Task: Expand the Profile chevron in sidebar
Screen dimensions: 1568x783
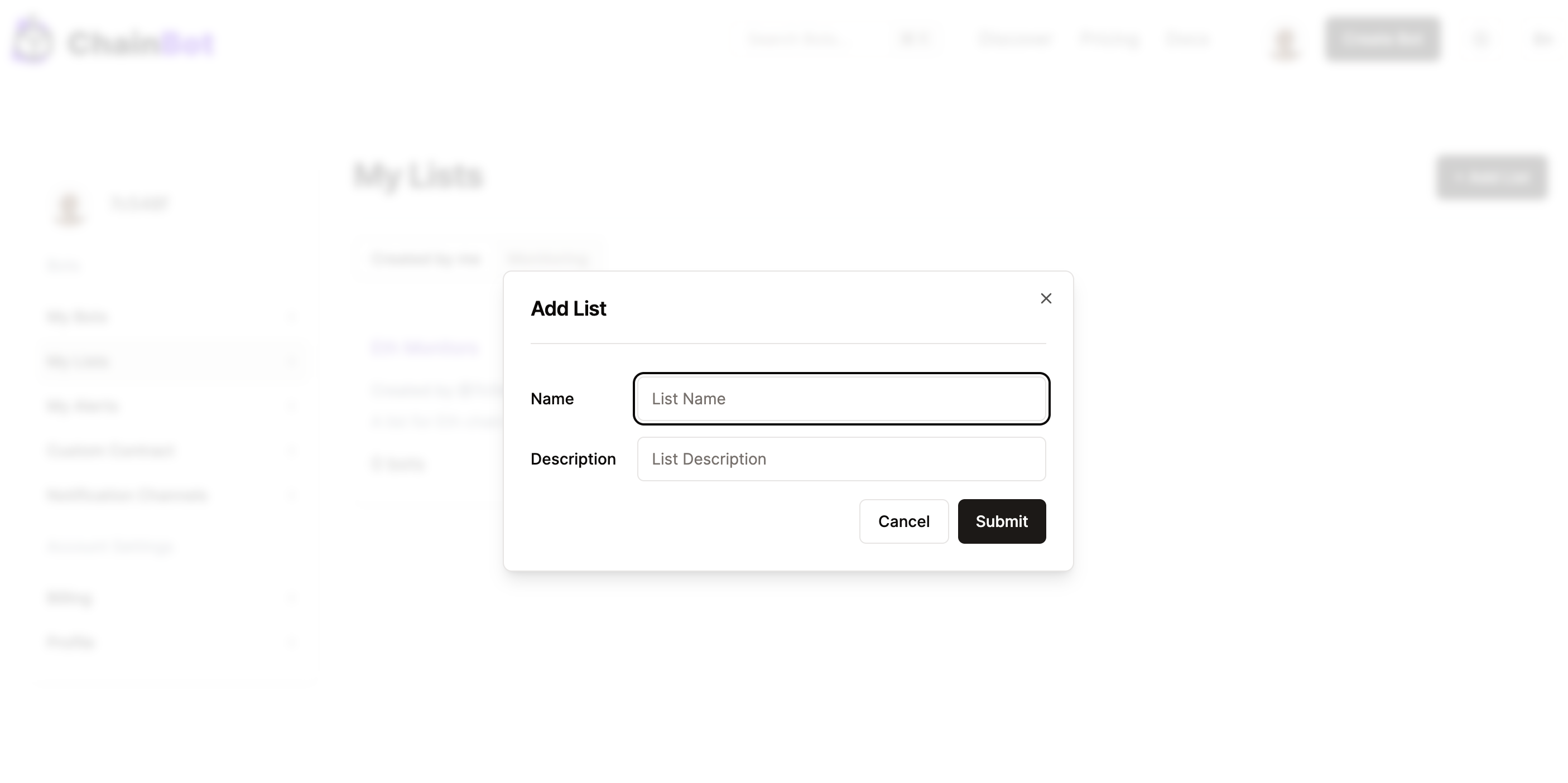Action: pos(292,642)
